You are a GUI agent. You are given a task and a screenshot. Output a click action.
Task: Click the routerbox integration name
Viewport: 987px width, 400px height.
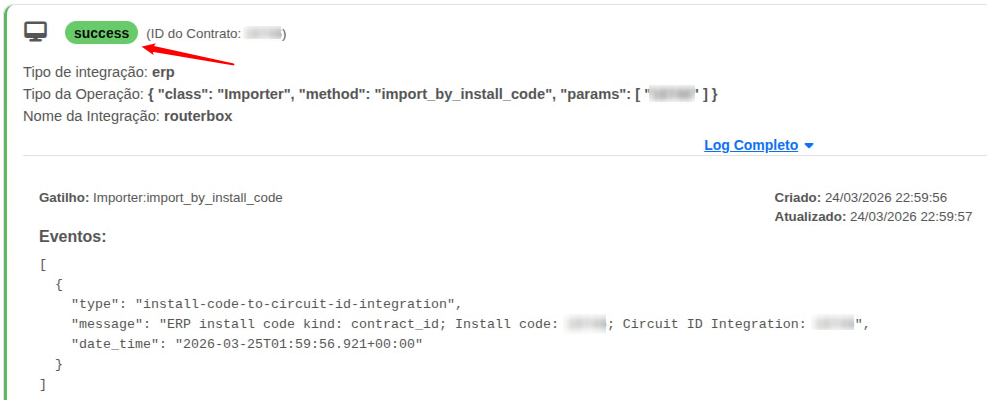[x=198, y=117]
